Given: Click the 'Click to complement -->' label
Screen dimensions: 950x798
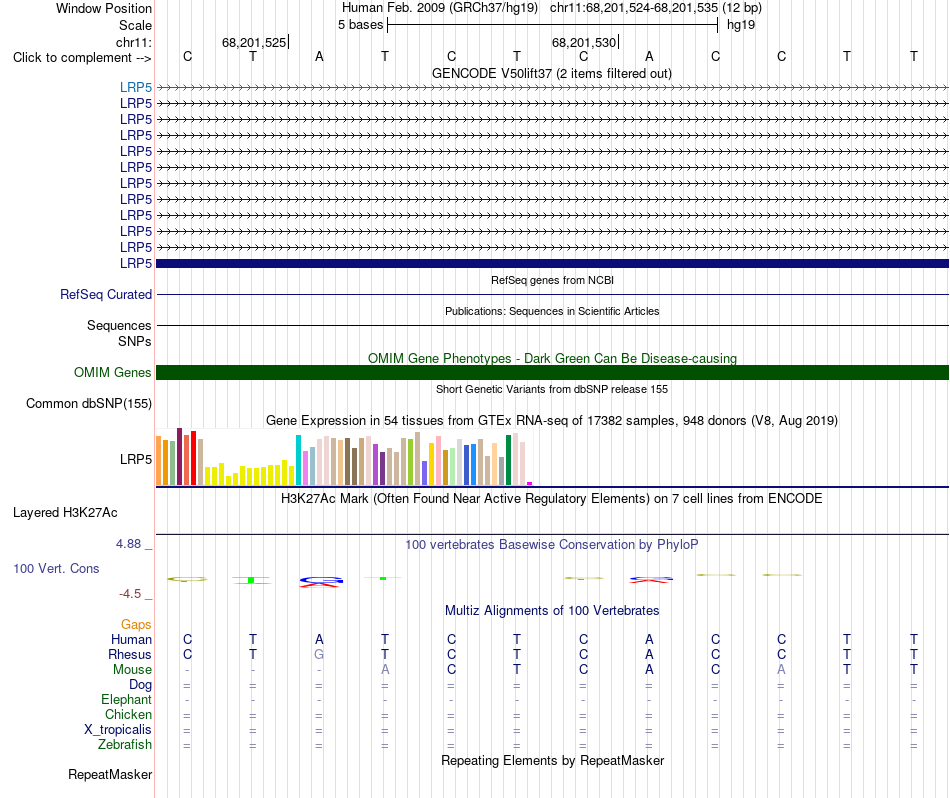Looking at the screenshot, I should coord(82,58).
